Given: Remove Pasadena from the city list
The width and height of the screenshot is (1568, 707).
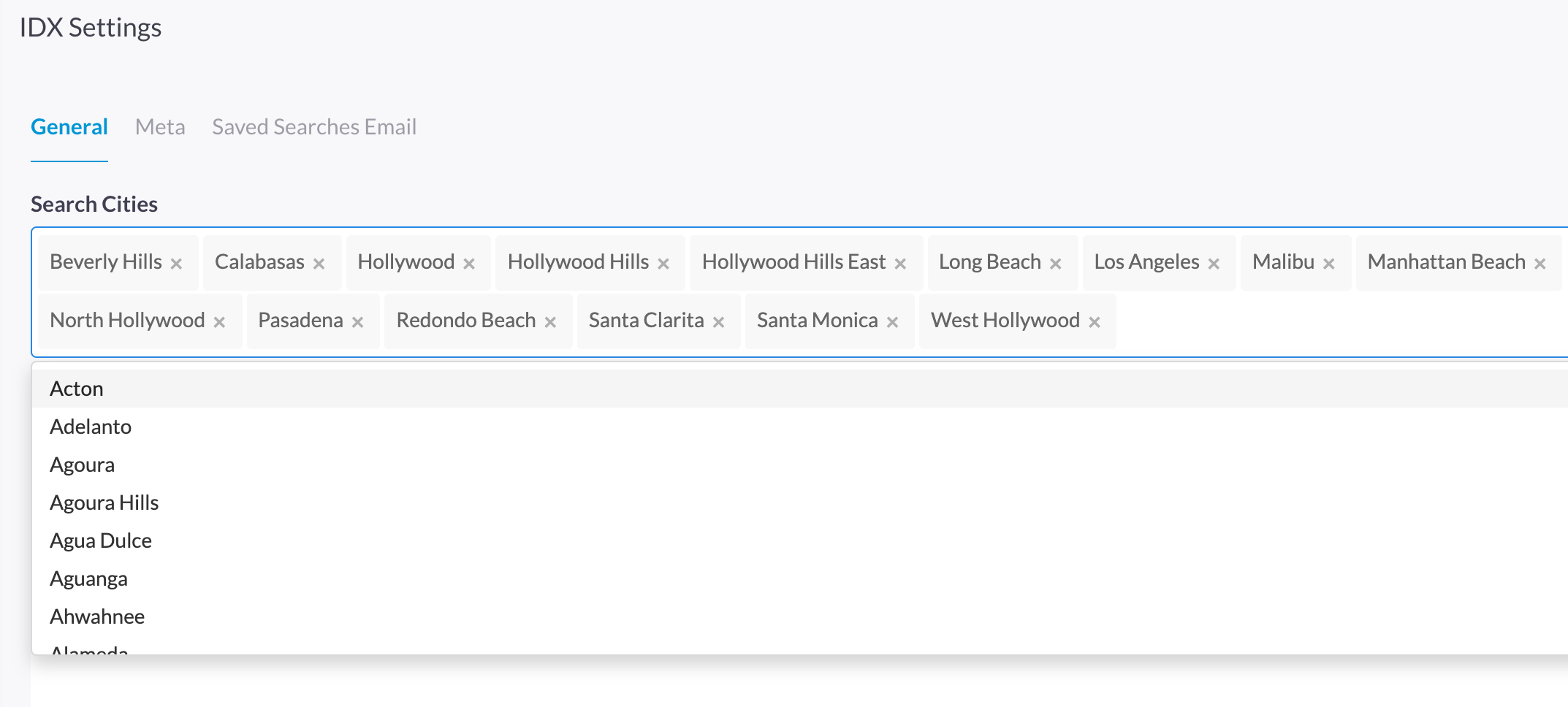Looking at the screenshot, I should click(357, 322).
